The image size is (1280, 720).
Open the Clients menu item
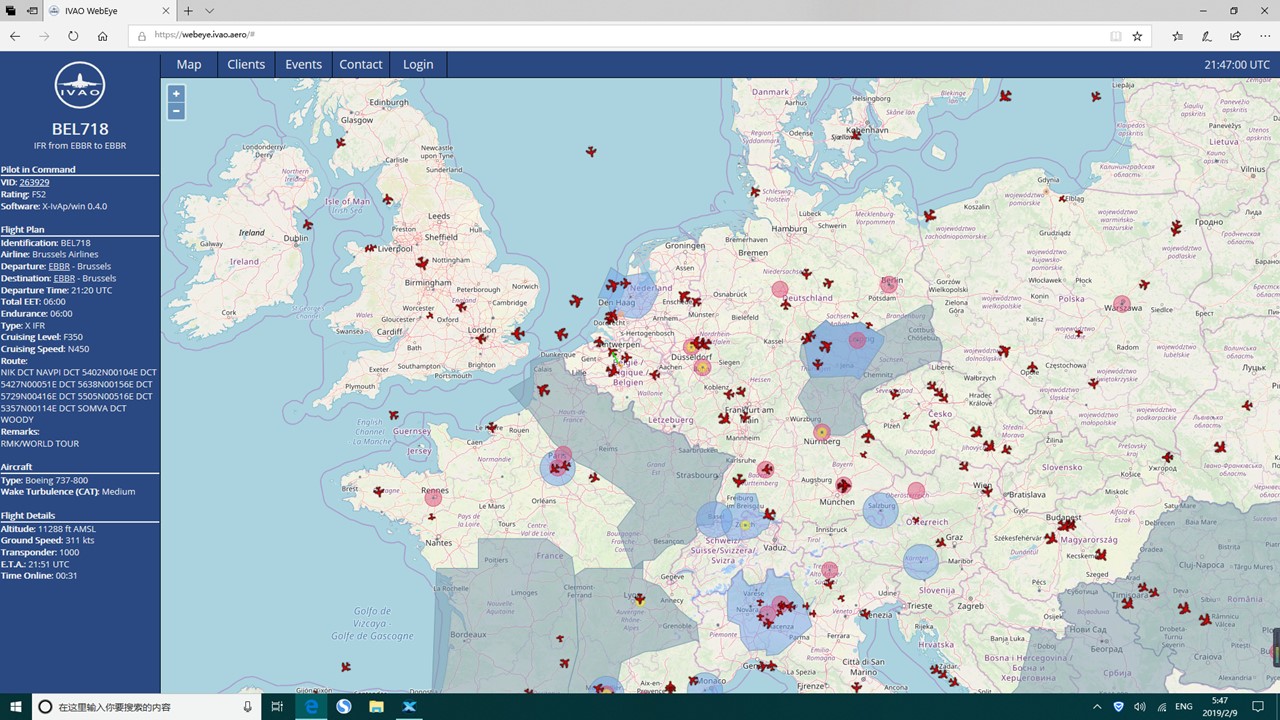pos(246,64)
